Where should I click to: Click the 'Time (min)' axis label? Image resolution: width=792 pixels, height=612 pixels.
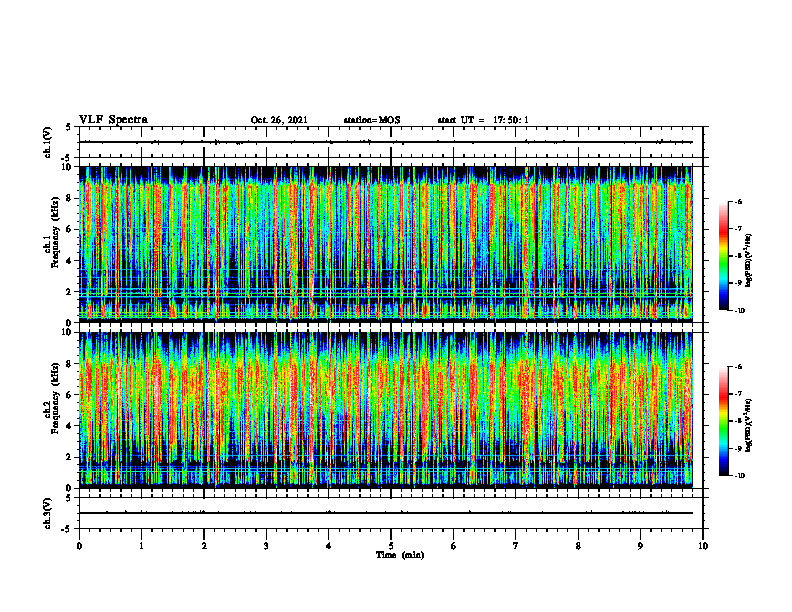point(400,555)
